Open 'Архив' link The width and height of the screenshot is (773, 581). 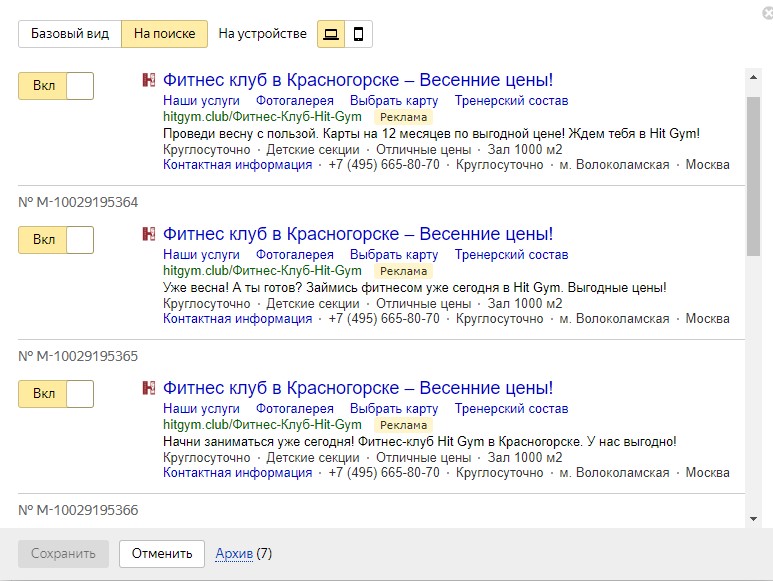tap(234, 553)
